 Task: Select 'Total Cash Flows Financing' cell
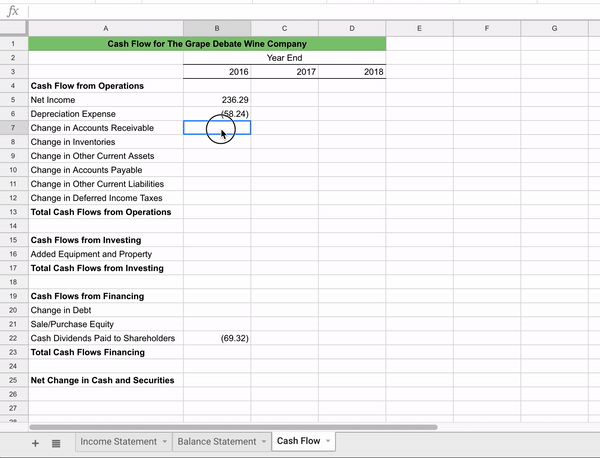click(x=106, y=352)
